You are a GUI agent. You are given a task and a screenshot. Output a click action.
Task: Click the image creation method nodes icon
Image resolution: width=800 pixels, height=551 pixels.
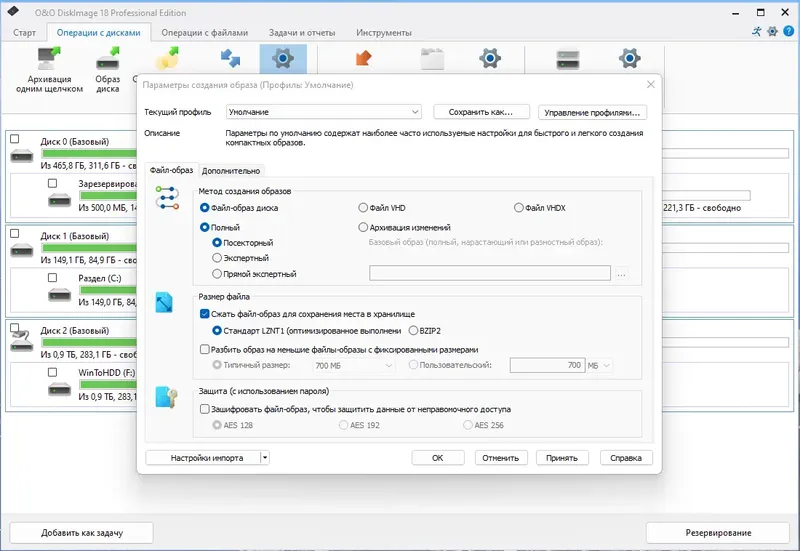[x=167, y=198]
